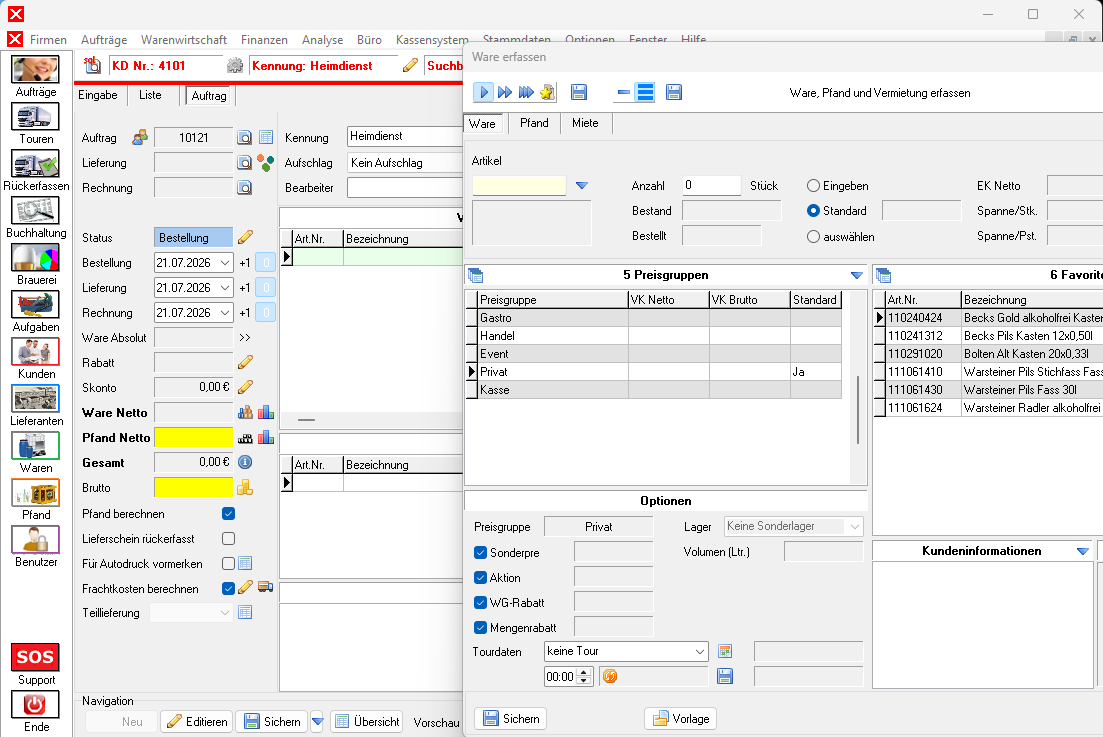Image resolution: width=1103 pixels, height=737 pixels.
Task: Uncheck the Sonderpre checkbox
Action: point(480,553)
